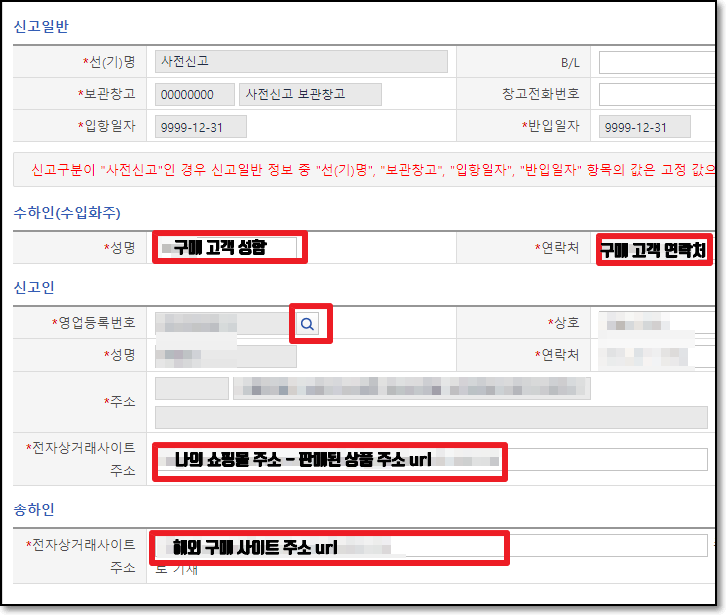Click the *상호 label
Screen dimensions: 726x615
point(563,322)
